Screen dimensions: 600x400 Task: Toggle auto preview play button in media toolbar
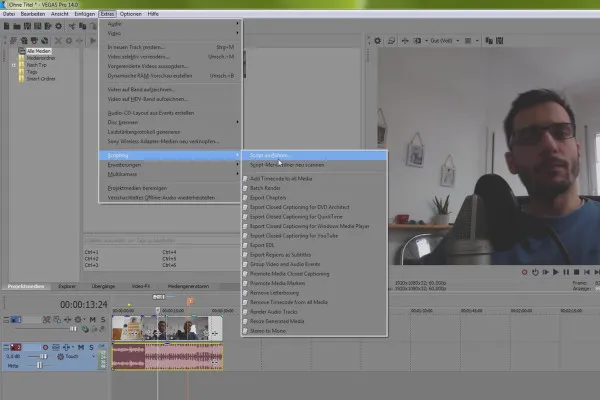[x=93, y=41]
